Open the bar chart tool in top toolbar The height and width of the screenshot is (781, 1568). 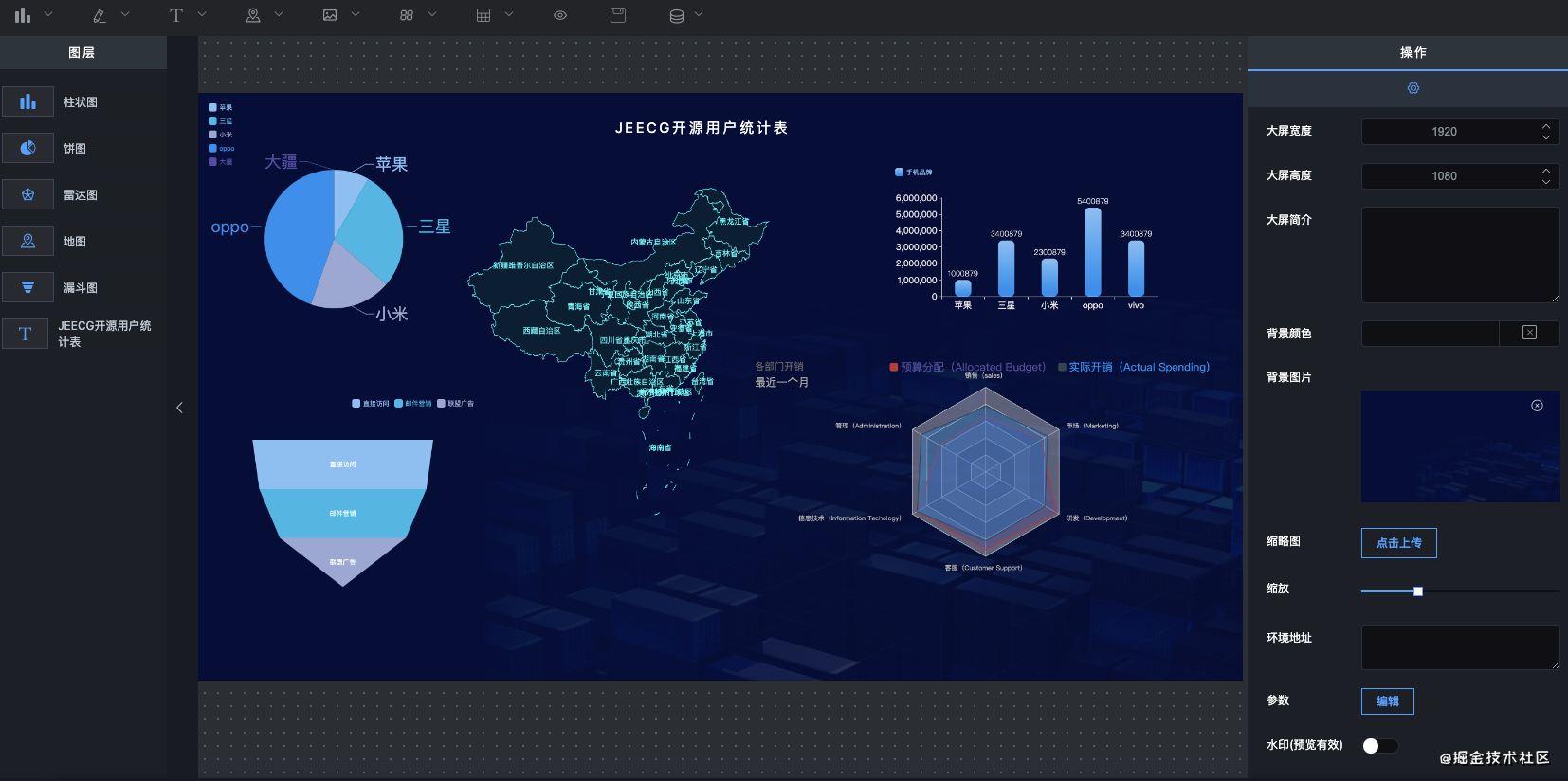(x=23, y=15)
